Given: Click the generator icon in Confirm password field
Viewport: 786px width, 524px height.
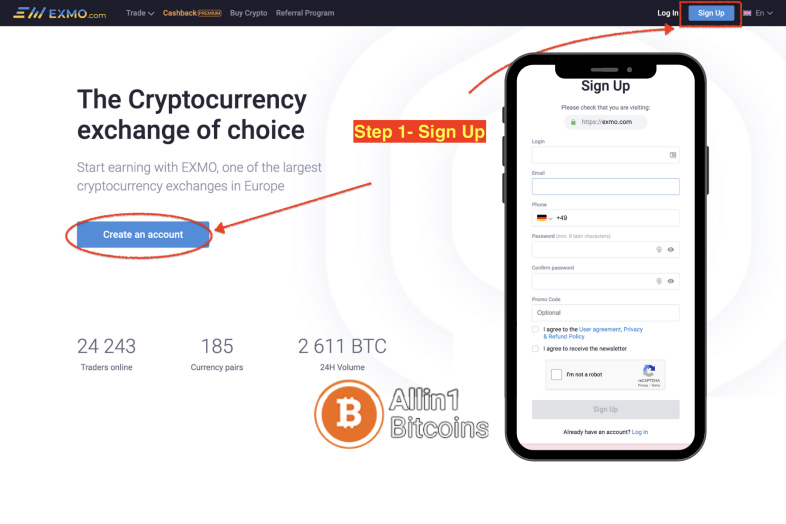Looking at the screenshot, I should [659, 281].
